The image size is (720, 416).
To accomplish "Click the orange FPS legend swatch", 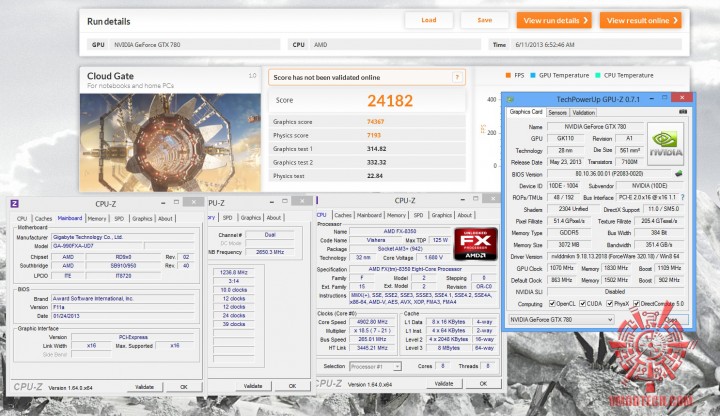I will click(x=508, y=75).
